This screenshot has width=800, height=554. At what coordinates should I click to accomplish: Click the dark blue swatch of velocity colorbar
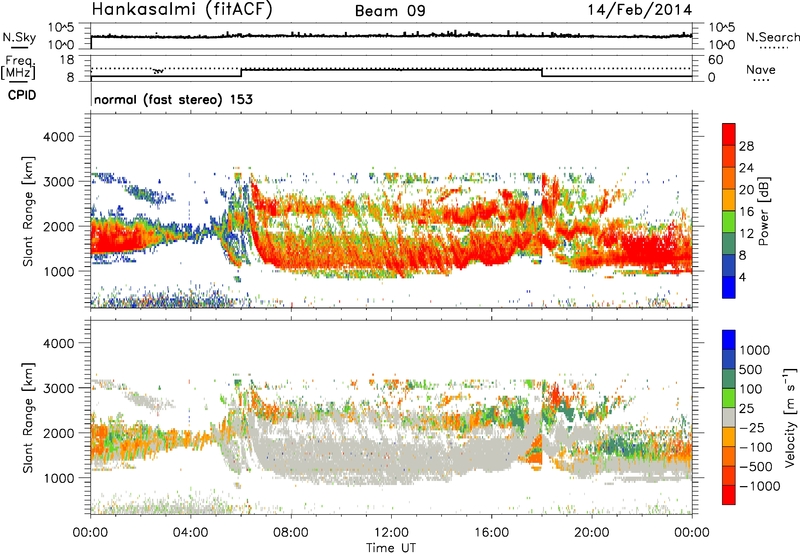729,359
